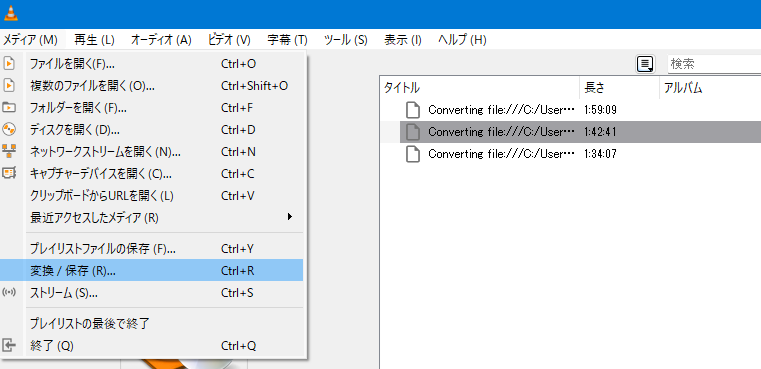Click the 検索 search field
This screenshot has width=761, height=369.
tap(714, 64)
